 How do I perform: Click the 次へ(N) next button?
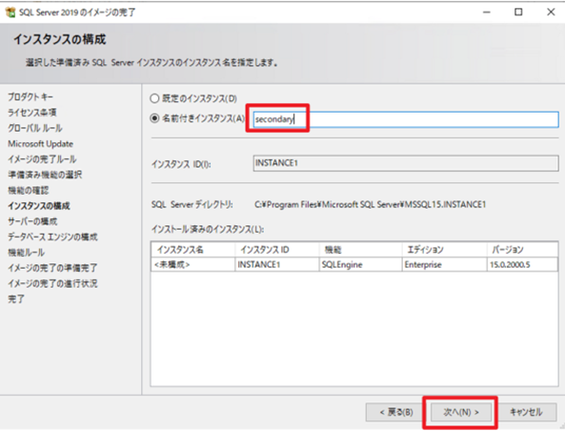[x=461, y=412]
